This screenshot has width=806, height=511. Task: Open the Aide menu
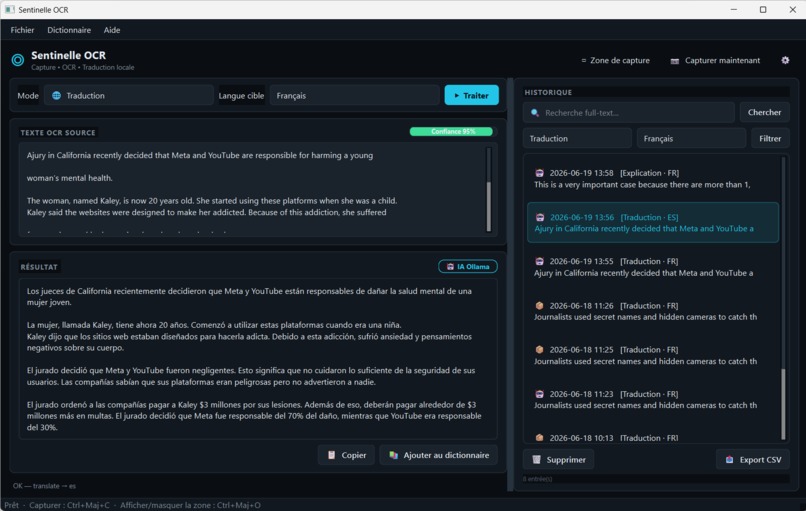(x=112, y=30)
